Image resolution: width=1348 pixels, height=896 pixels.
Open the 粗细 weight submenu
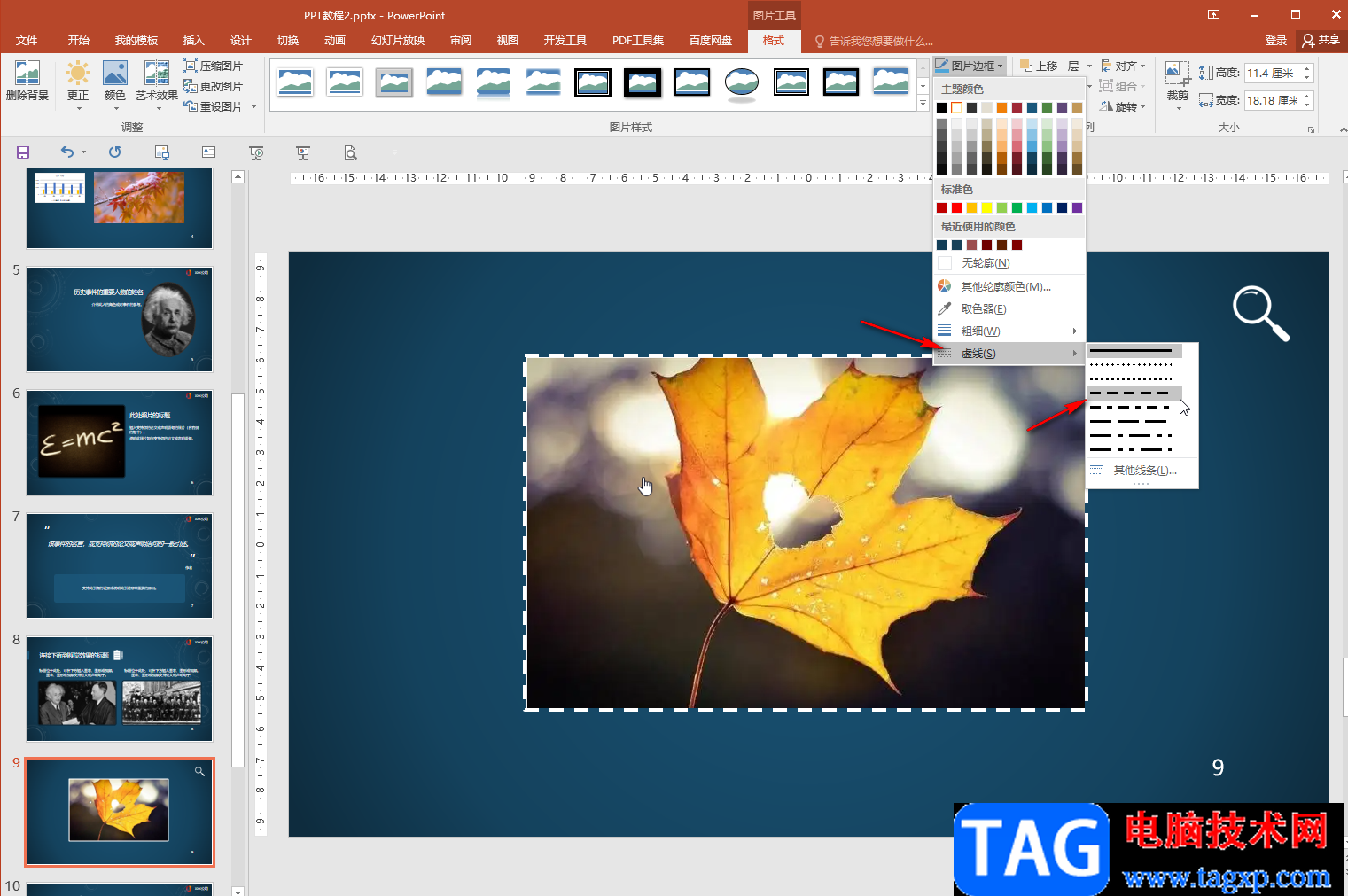tap(1009, 331)
